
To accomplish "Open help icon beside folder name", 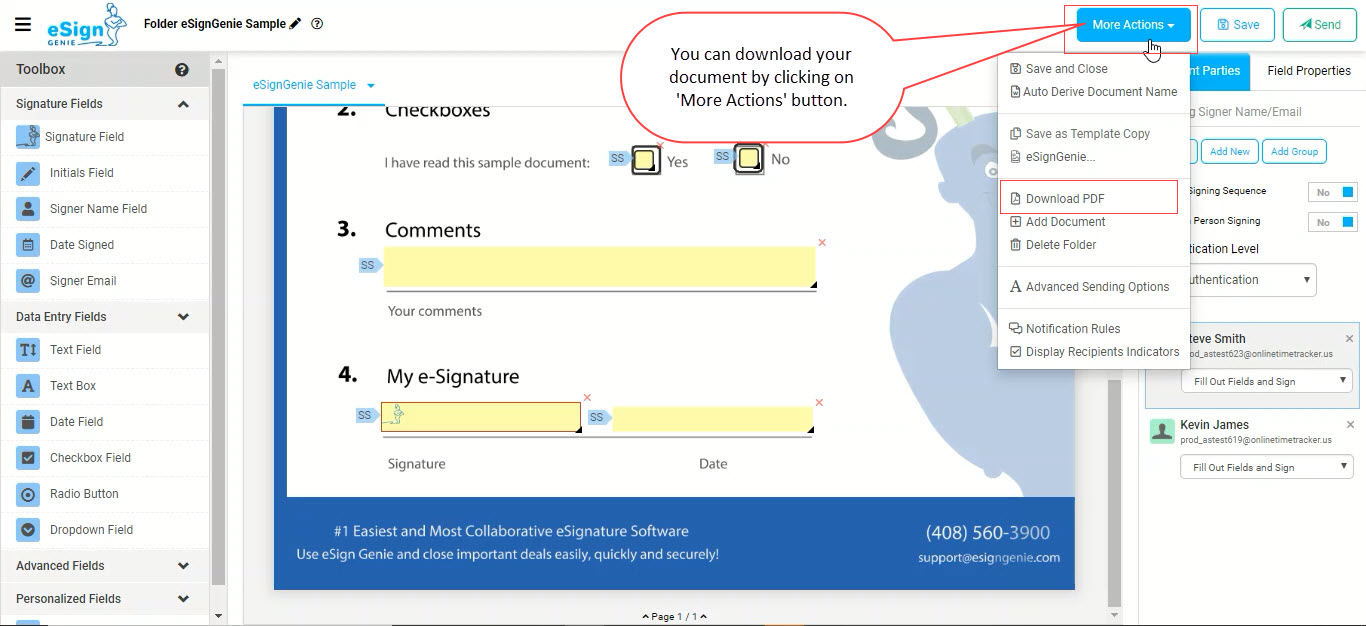I will pyautogui.click(x=317, y=23).
